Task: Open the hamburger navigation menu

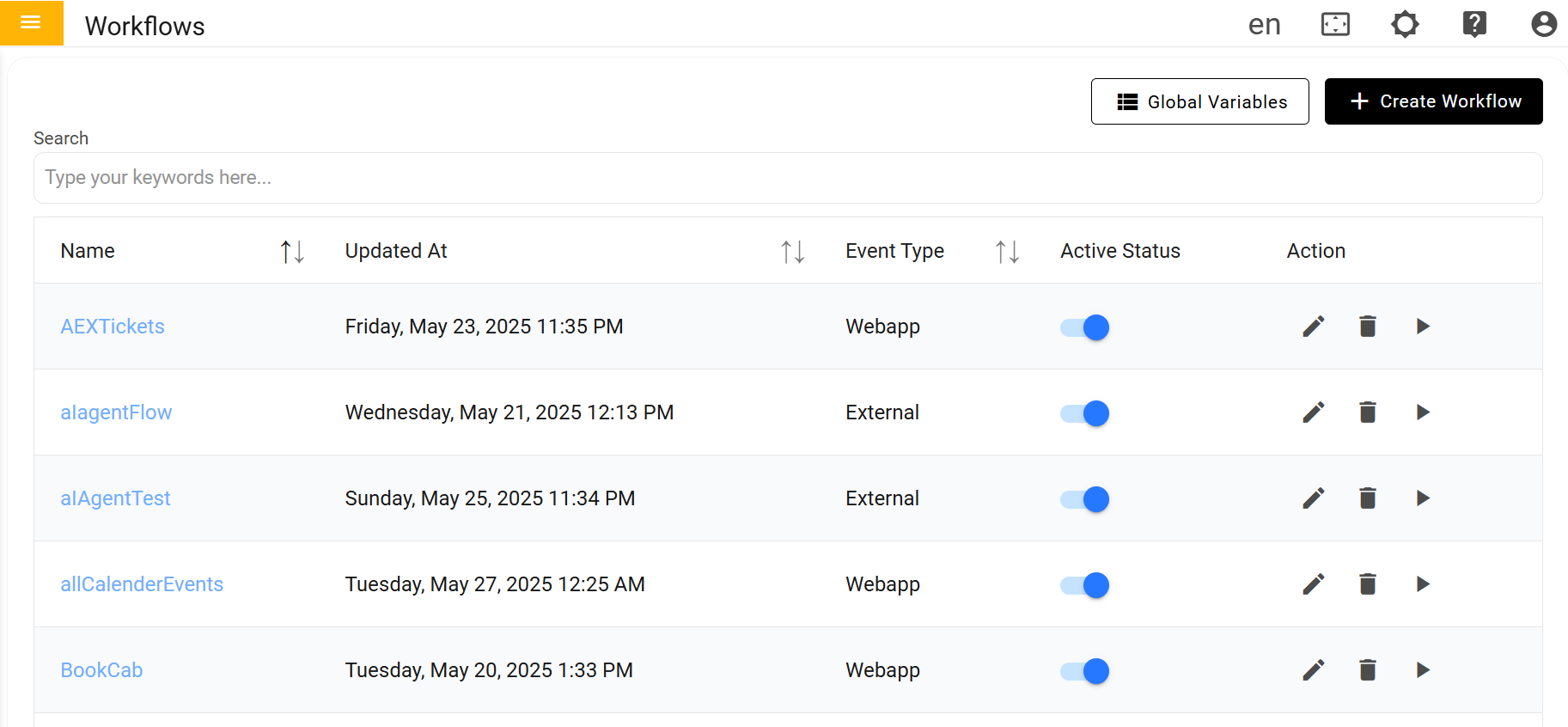Action: coord(31,23)
